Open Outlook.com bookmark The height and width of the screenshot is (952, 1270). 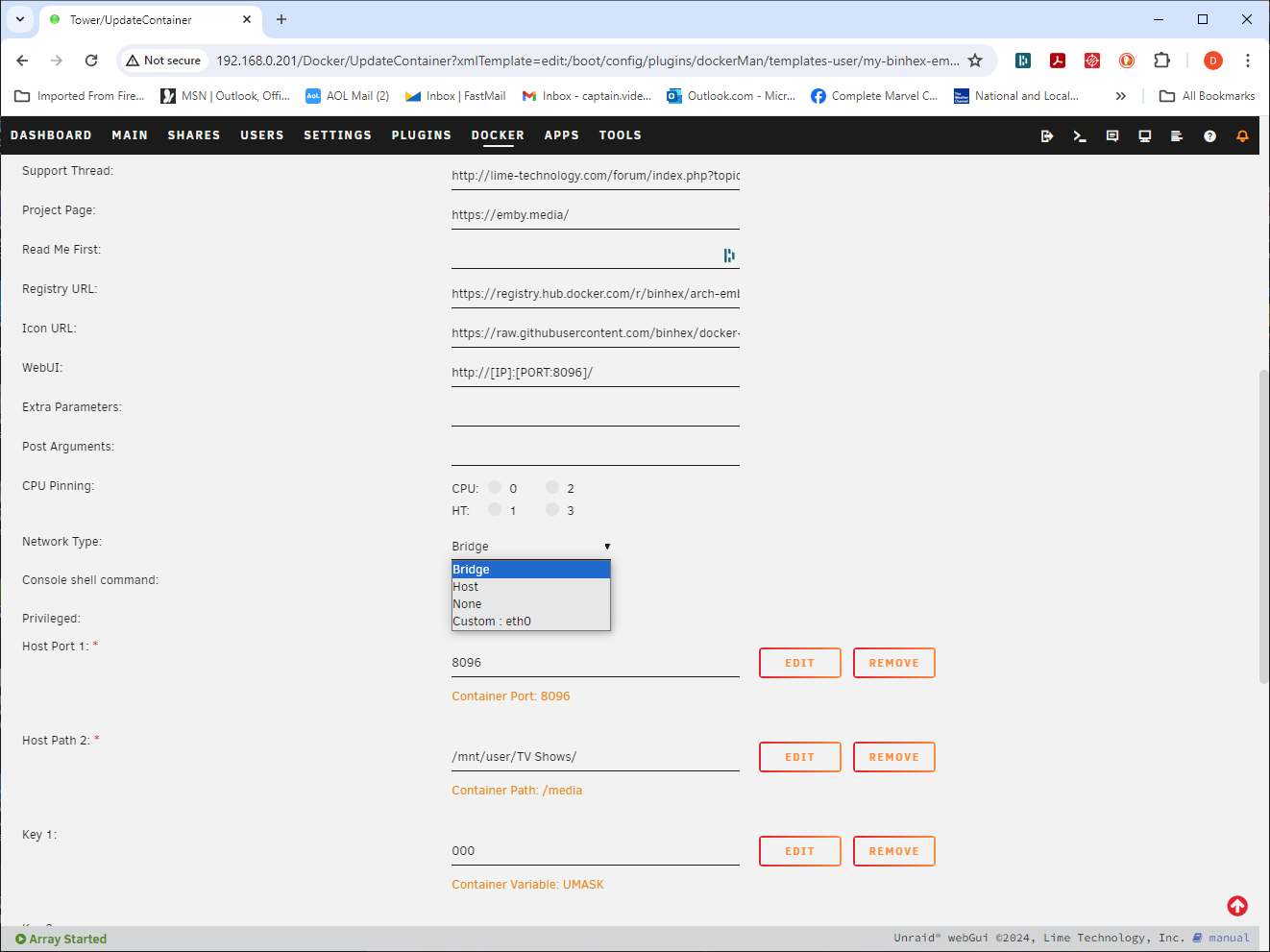coord(731,96)
